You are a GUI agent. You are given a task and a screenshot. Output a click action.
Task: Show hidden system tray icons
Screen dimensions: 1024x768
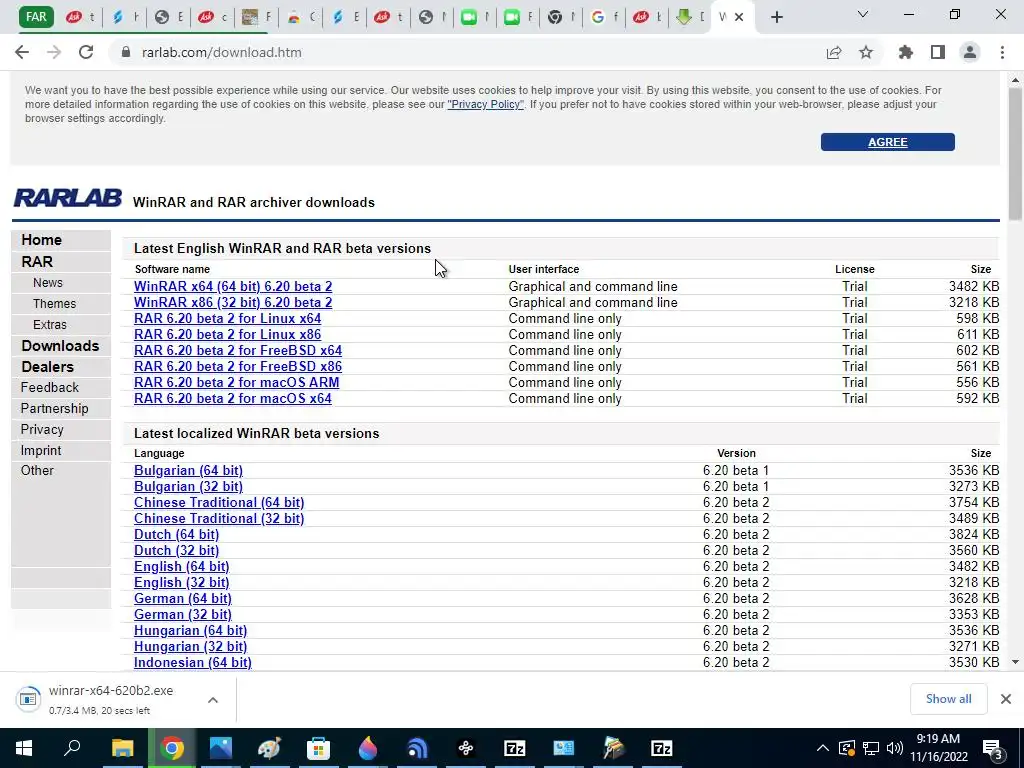(823, 748)
